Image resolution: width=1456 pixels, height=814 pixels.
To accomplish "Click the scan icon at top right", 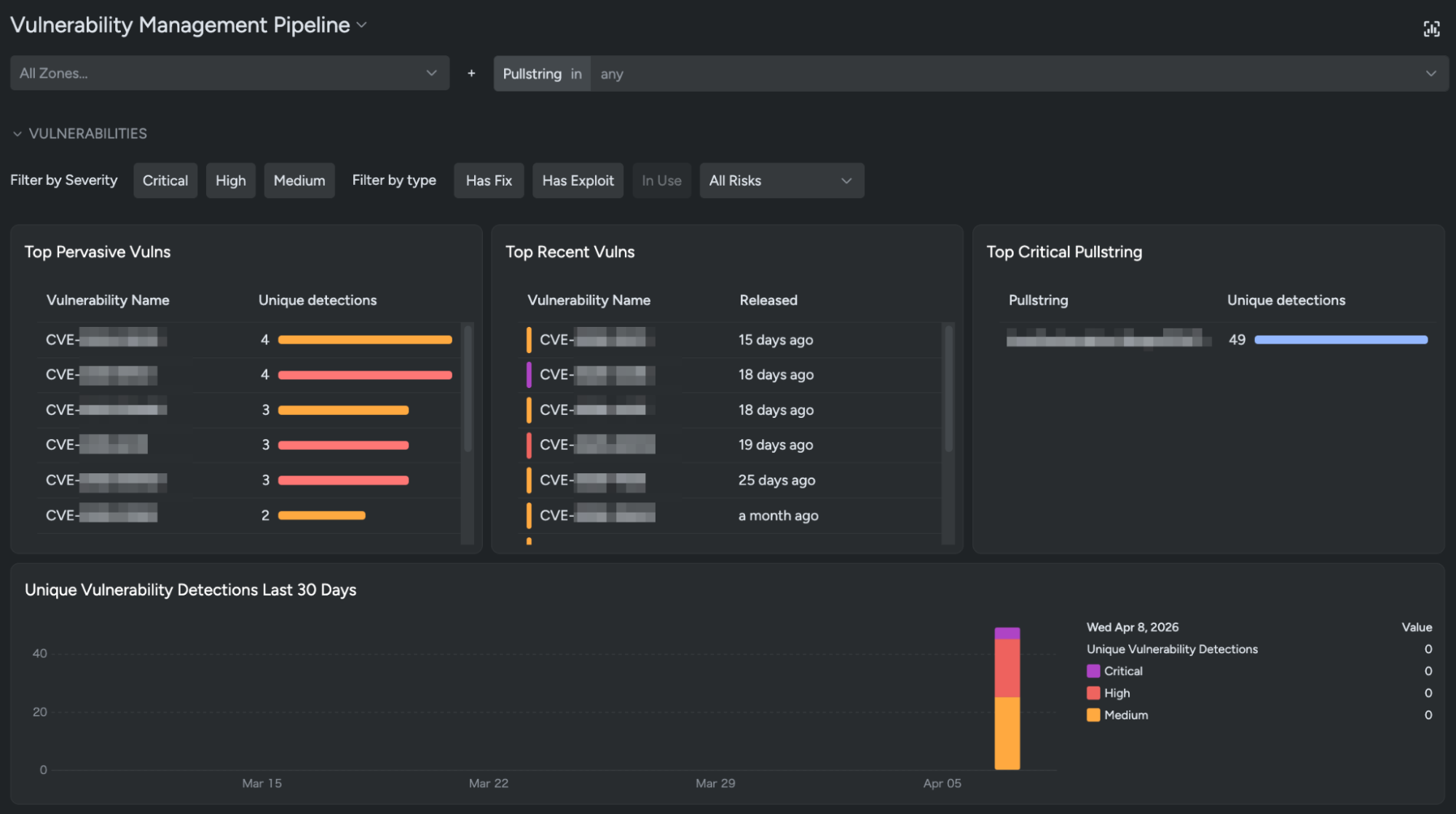I will pyautogui.click(x=1431, y=28).
